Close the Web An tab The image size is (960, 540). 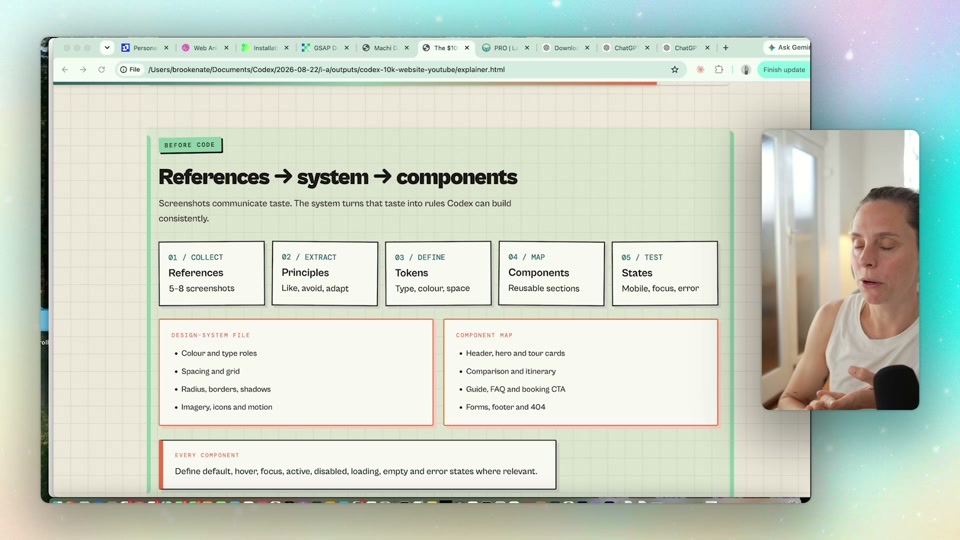tap(226, 48)
